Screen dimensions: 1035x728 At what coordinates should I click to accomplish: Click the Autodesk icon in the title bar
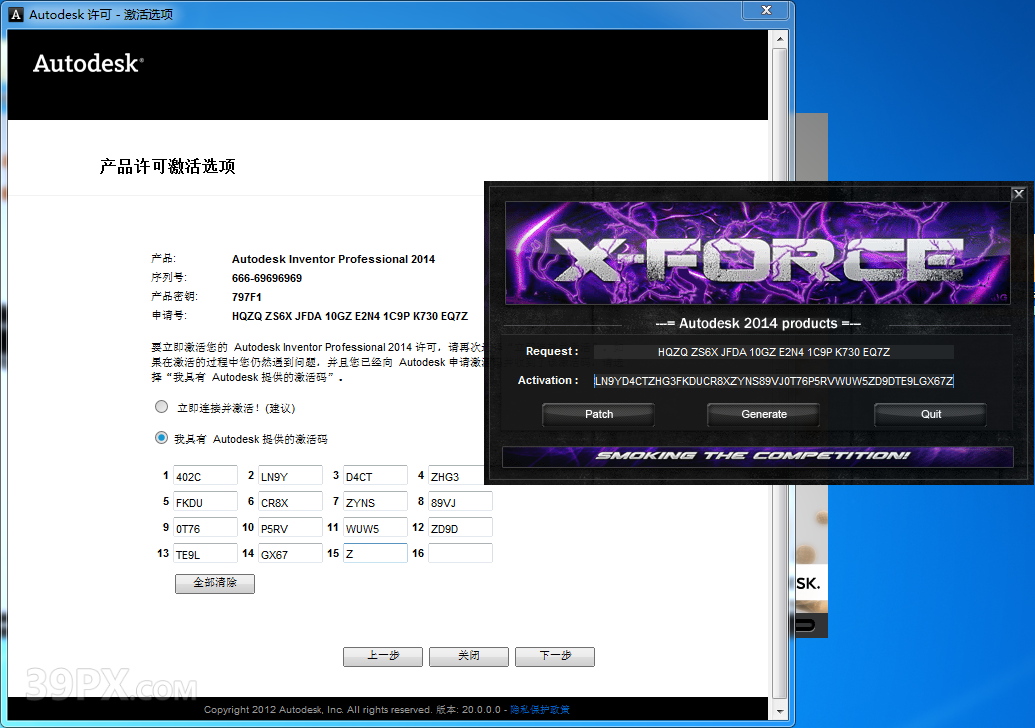click(14, 14)
